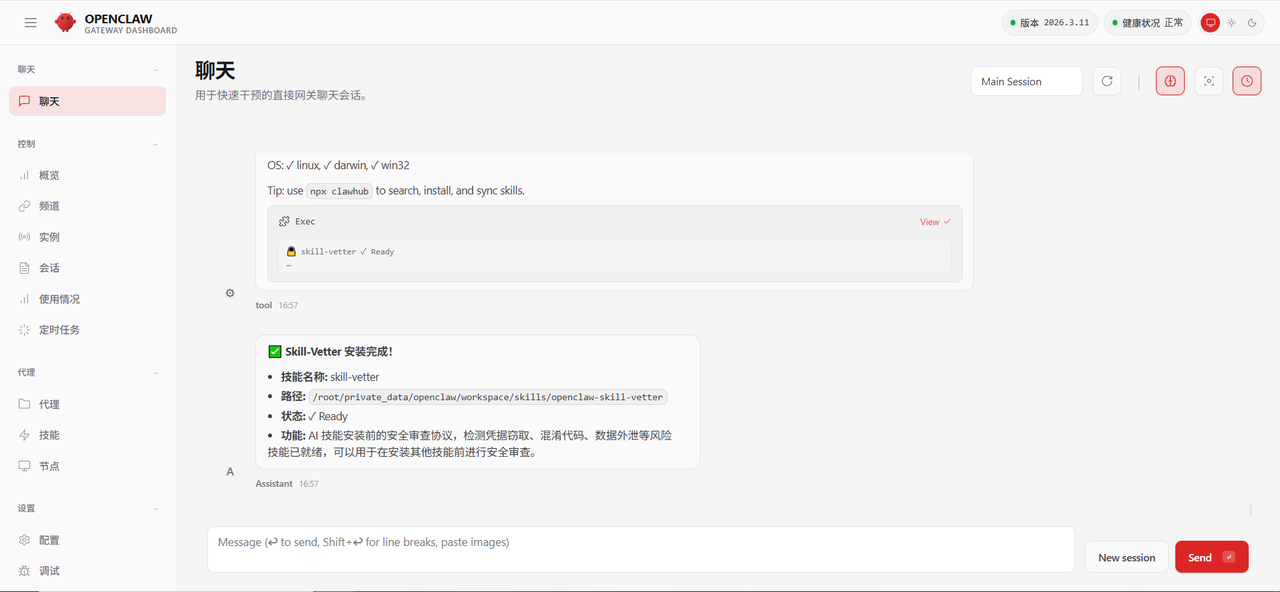Expand the View dropdown in Exec block
Image resolution: width=1280 pixels, height=592 pixels.
click(x=933, y=221)
